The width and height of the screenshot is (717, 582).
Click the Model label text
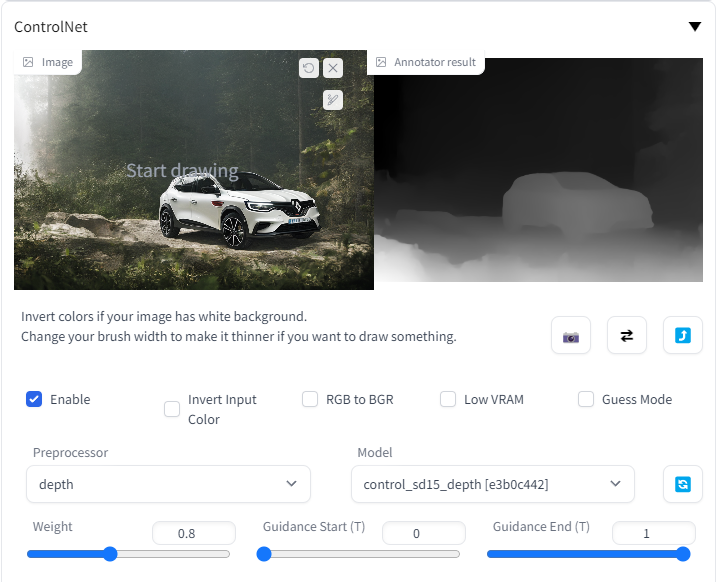pyautogui.click(x=375, y=453)
